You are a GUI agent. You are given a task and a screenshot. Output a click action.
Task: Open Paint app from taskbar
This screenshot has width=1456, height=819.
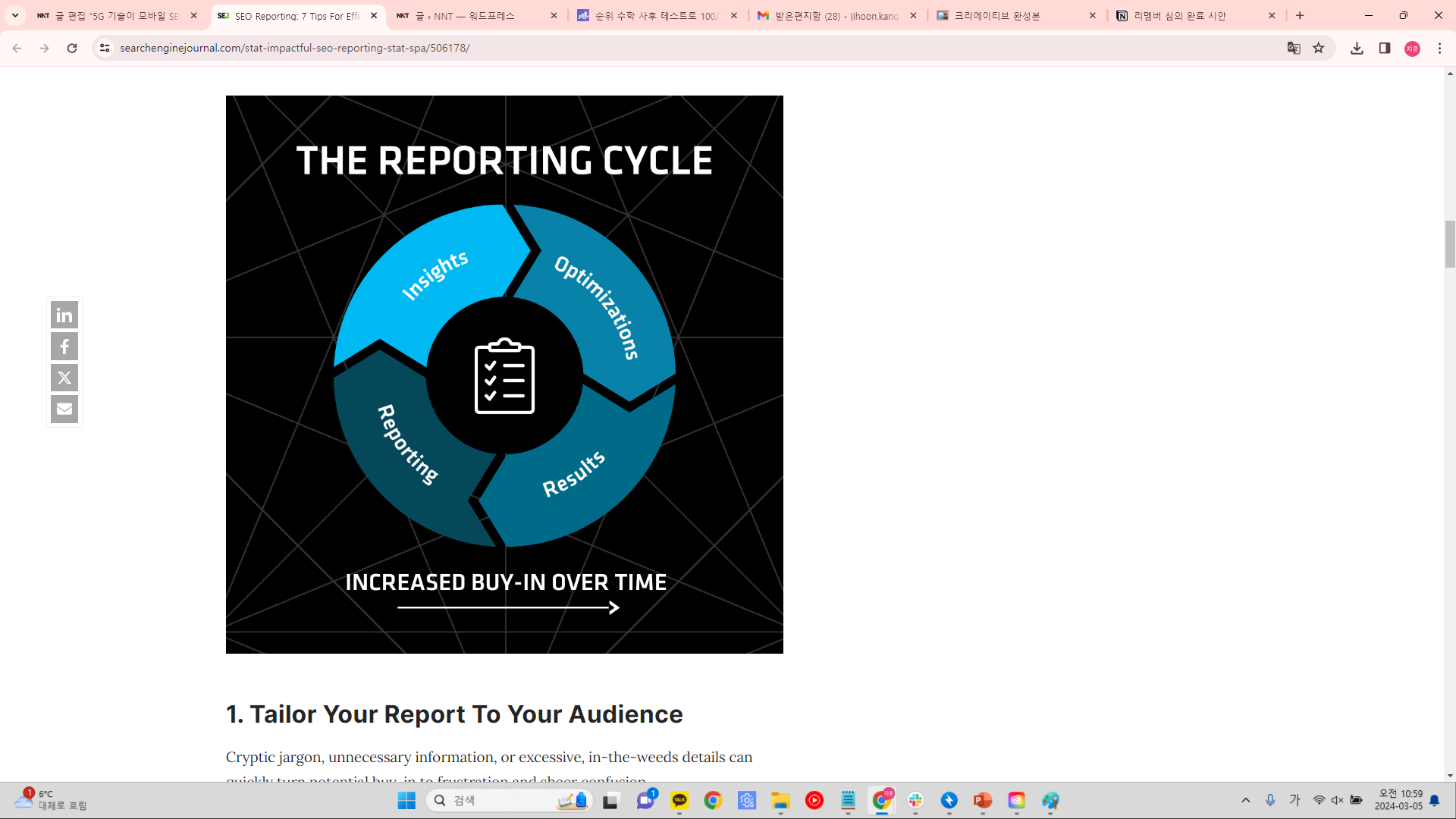coord(1050,801)
